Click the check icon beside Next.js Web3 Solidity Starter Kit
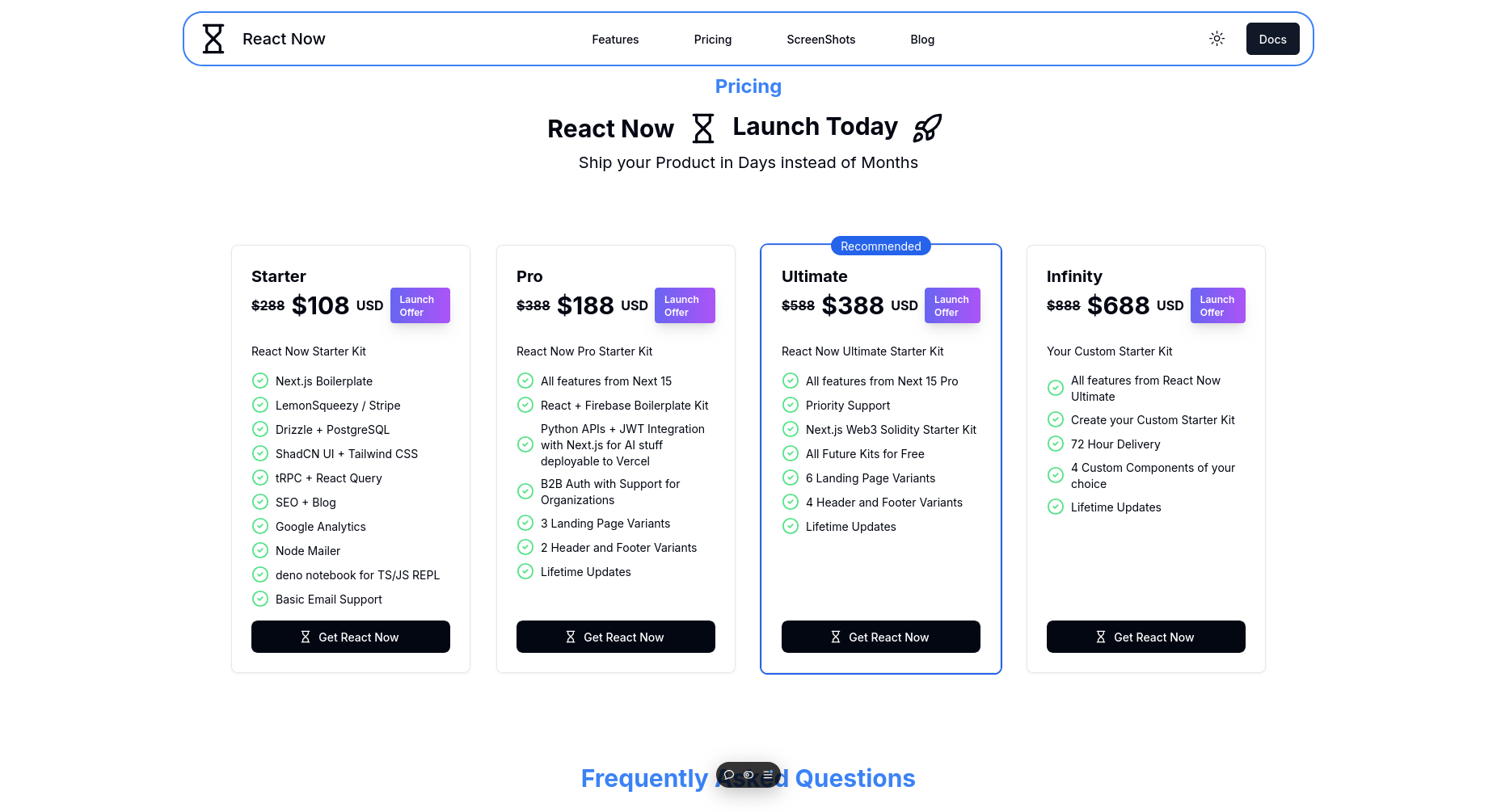 (x=791, y=429)
